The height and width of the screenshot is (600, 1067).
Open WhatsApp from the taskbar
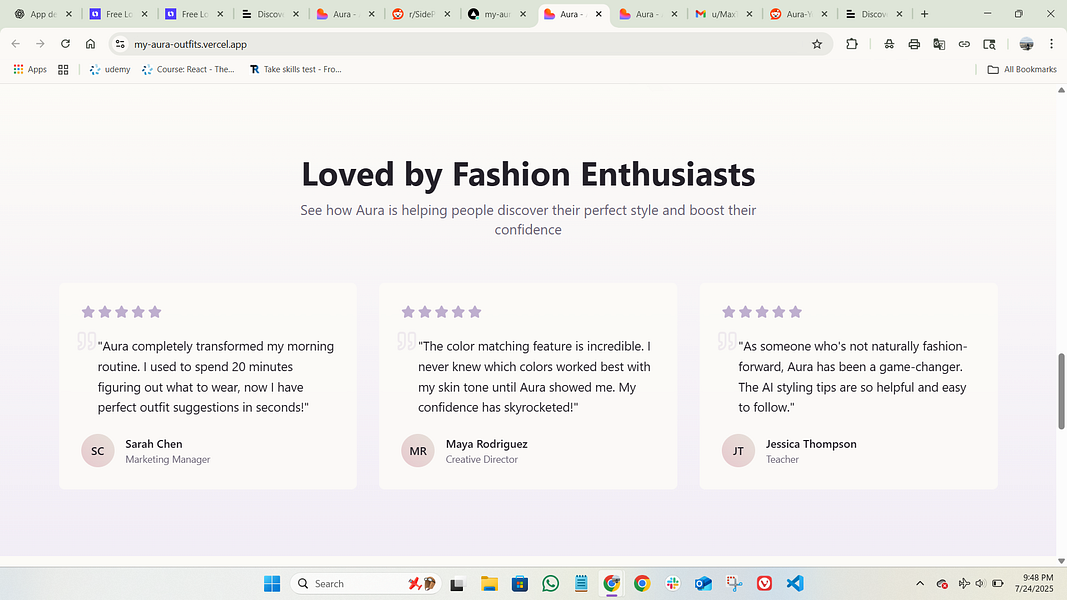coord(550,583)
